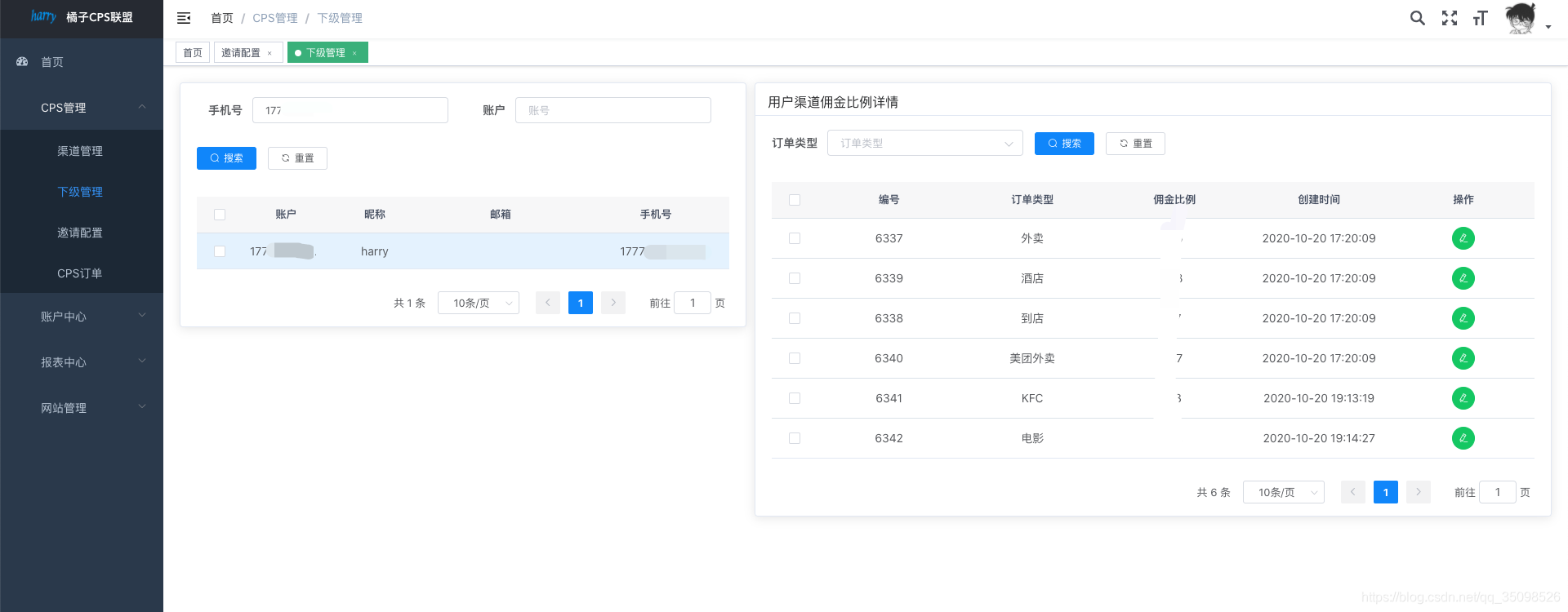Edit commission row 6338 到店
Screen dimensions: 1568x612
1463,318
